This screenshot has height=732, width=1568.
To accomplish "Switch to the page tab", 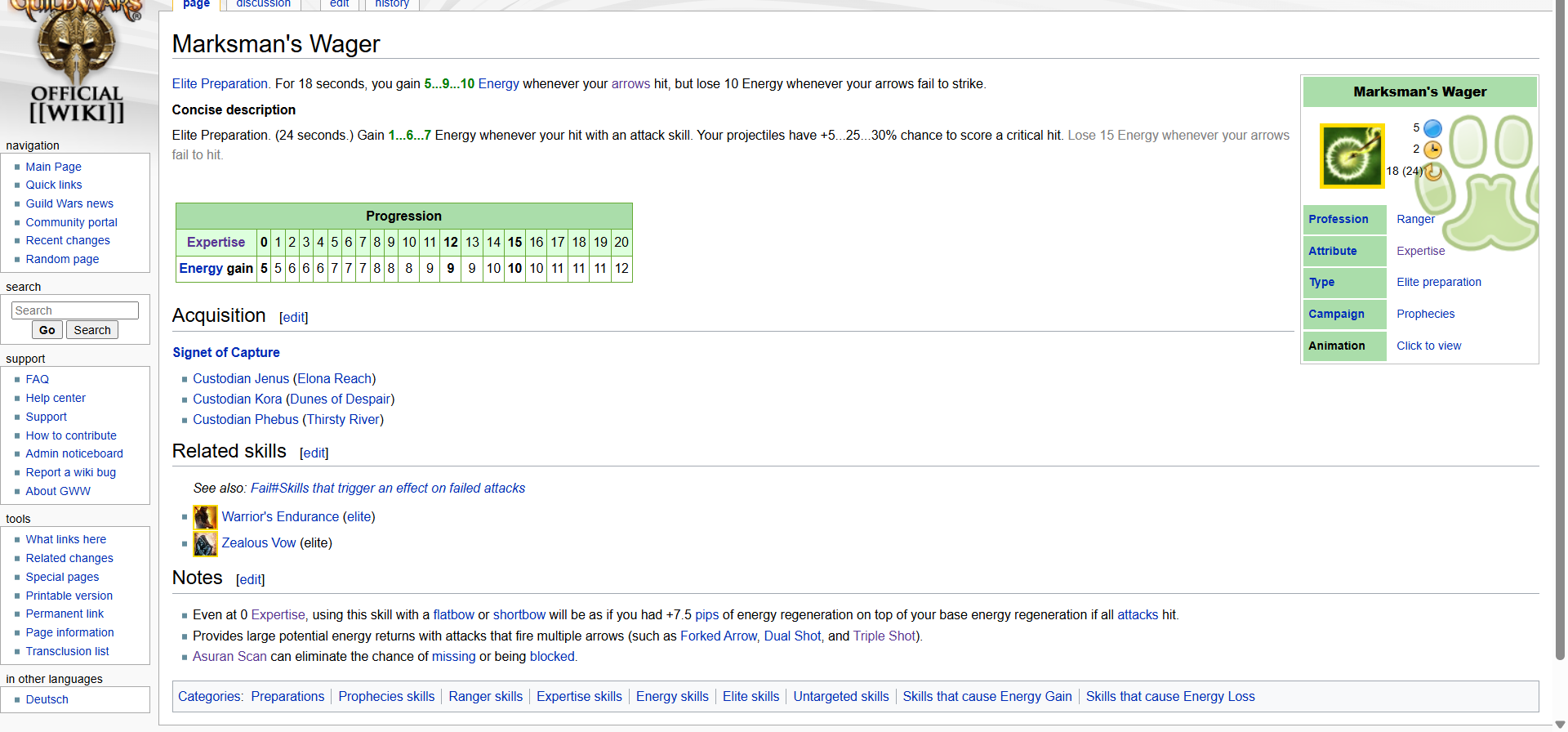I will [196, 4].
